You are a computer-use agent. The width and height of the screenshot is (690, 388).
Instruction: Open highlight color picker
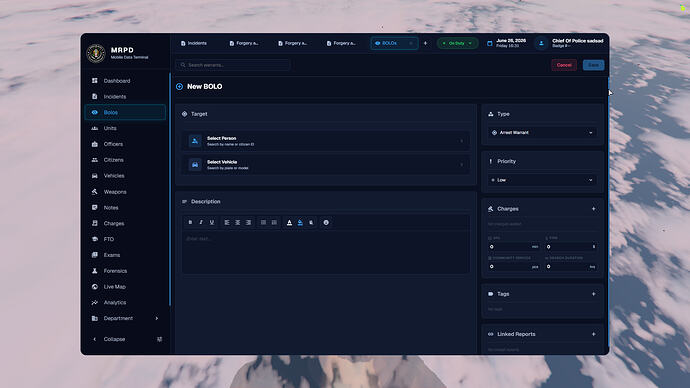tap(300, 223)
